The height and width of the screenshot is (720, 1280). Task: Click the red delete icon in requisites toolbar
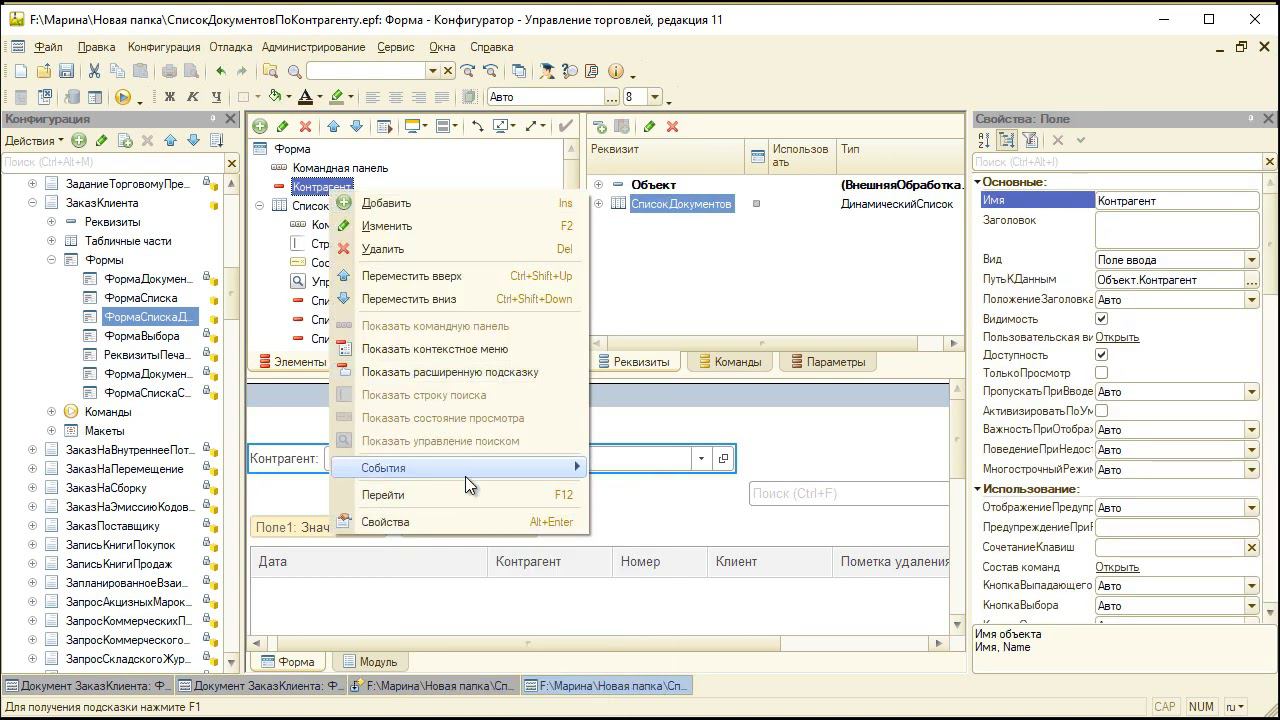(672, 126)
